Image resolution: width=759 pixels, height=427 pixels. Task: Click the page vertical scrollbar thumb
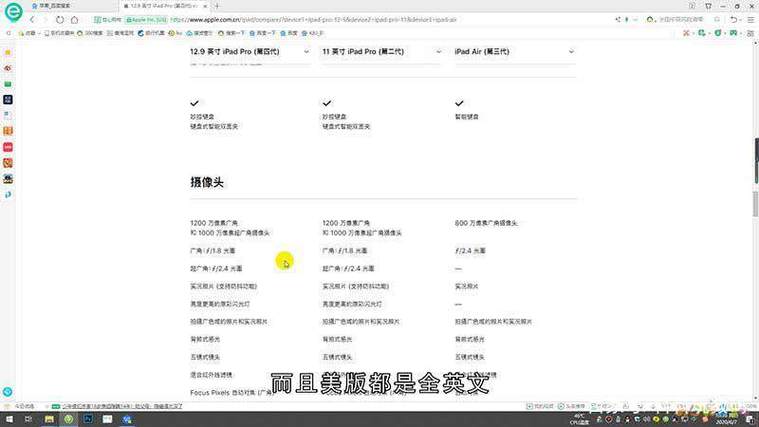tap(755, 204)
